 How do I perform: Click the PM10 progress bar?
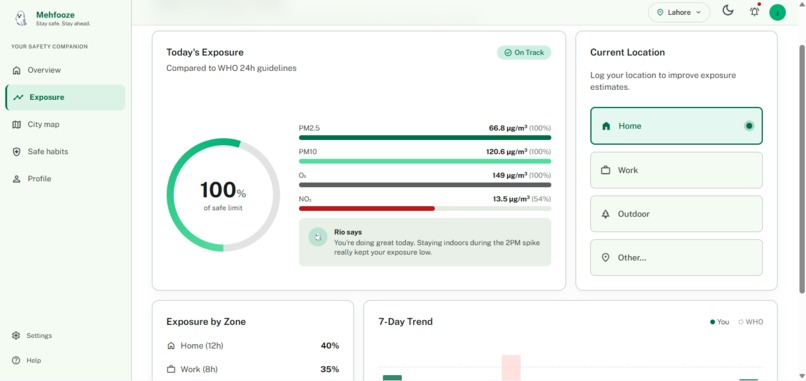425,161
